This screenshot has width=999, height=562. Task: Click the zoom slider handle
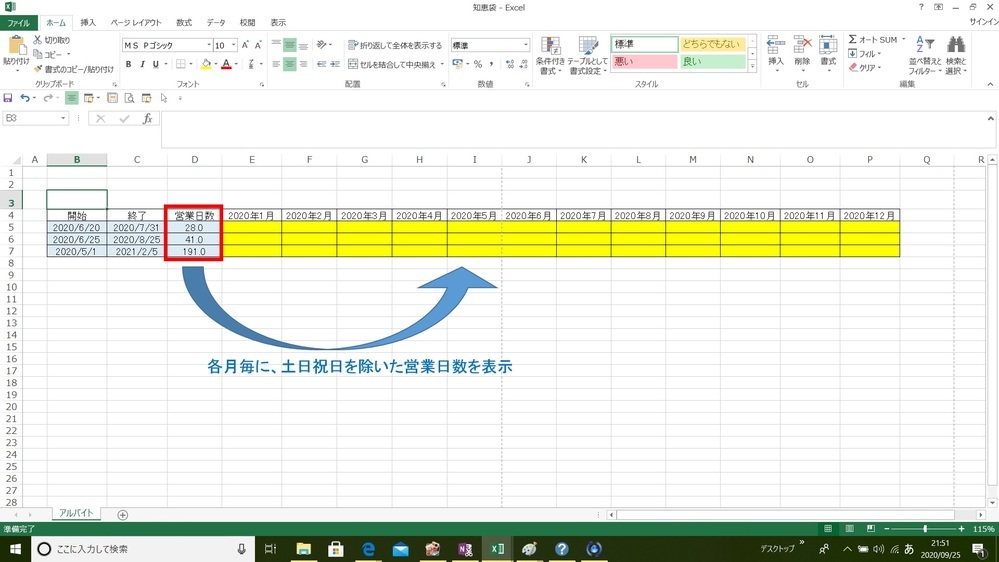coord(924,529)
